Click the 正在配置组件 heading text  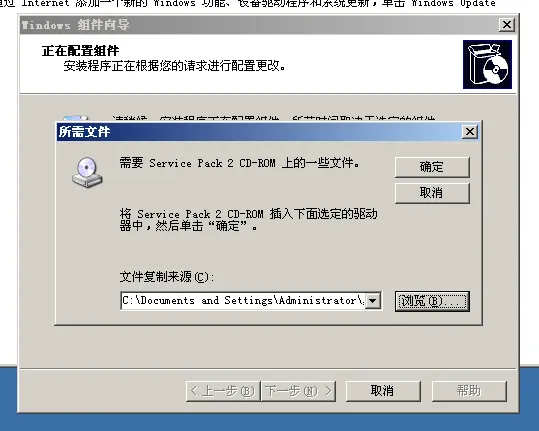click(80, 51)
